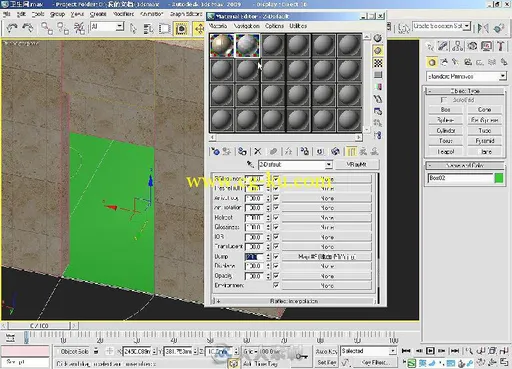Click the Box02 object name field

click(460, 178)
